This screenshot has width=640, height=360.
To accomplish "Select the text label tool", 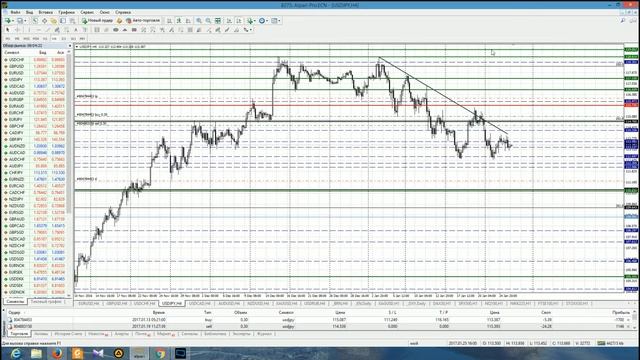I will 85,30.
